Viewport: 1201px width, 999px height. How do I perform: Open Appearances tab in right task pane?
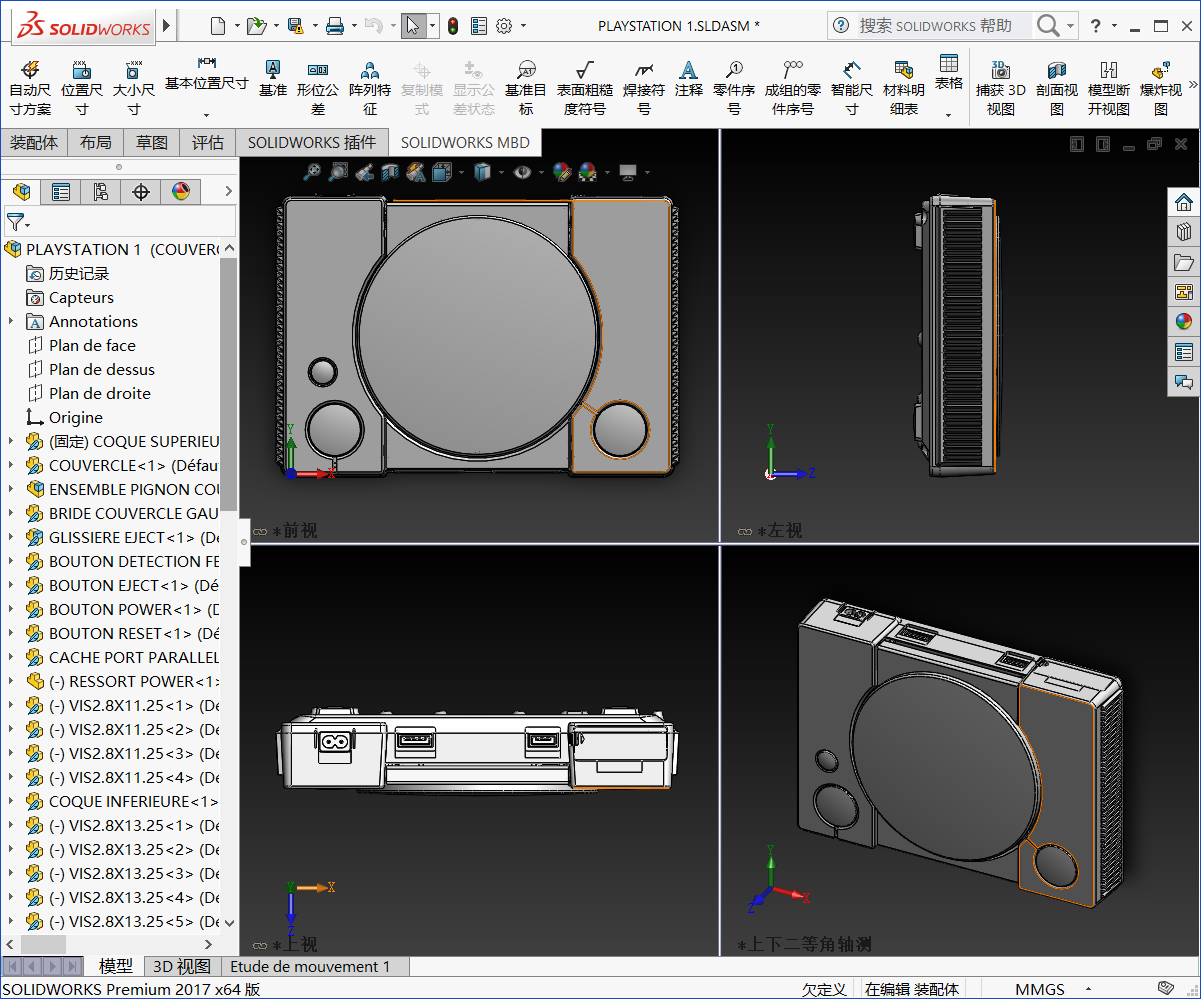click(1184, 322)
